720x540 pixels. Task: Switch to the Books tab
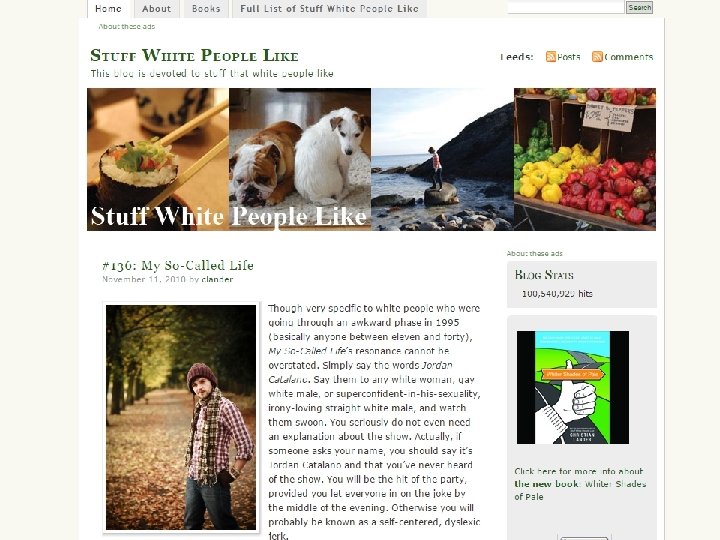pyautogui.click(x=206, y=9)
